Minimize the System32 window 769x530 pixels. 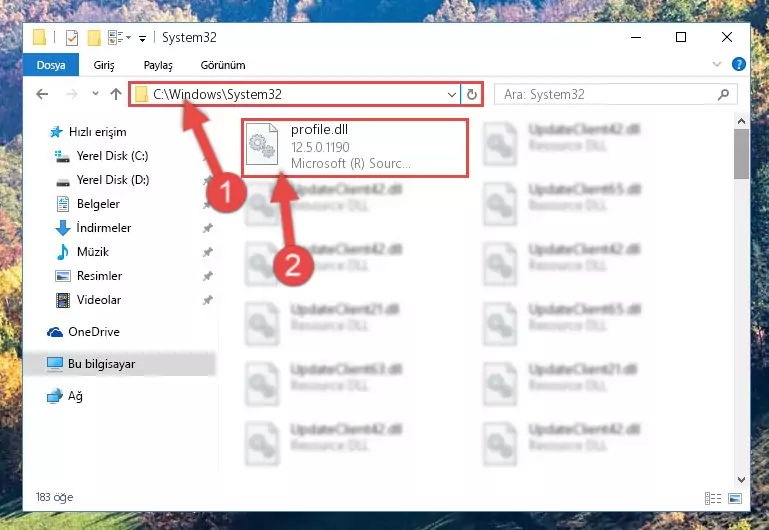click(x=636, y=37)
